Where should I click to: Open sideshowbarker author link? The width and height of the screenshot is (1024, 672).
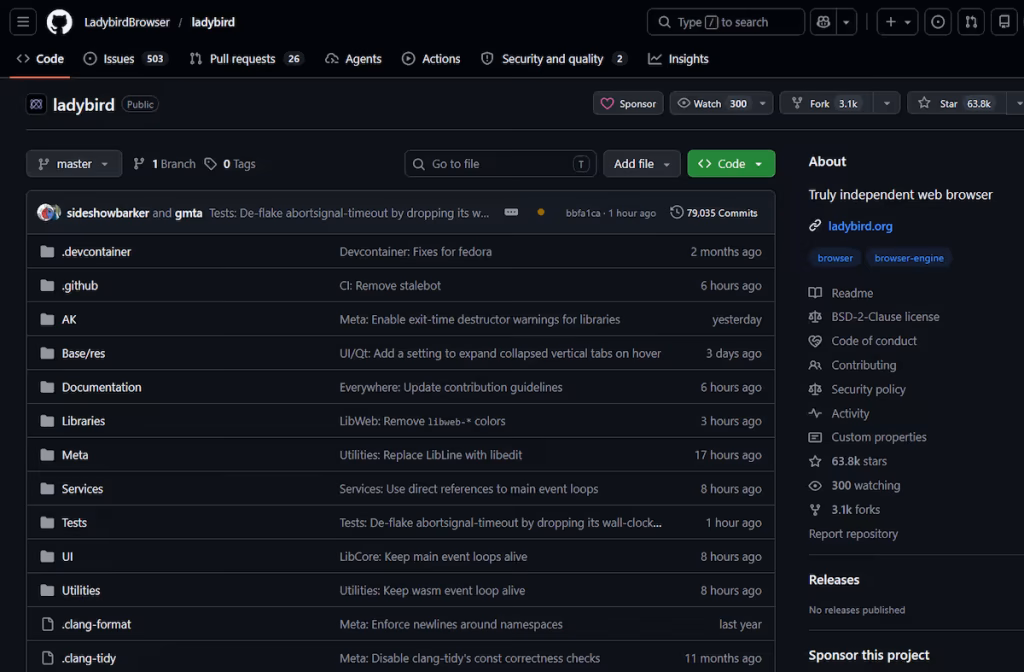click(108, 213)
